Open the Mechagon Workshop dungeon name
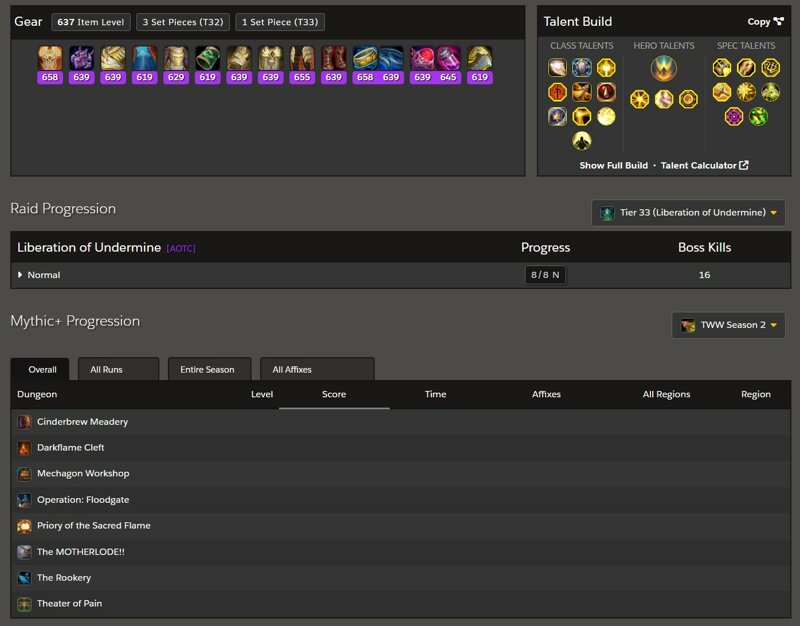The image size is (800, 626). [83, 474]
